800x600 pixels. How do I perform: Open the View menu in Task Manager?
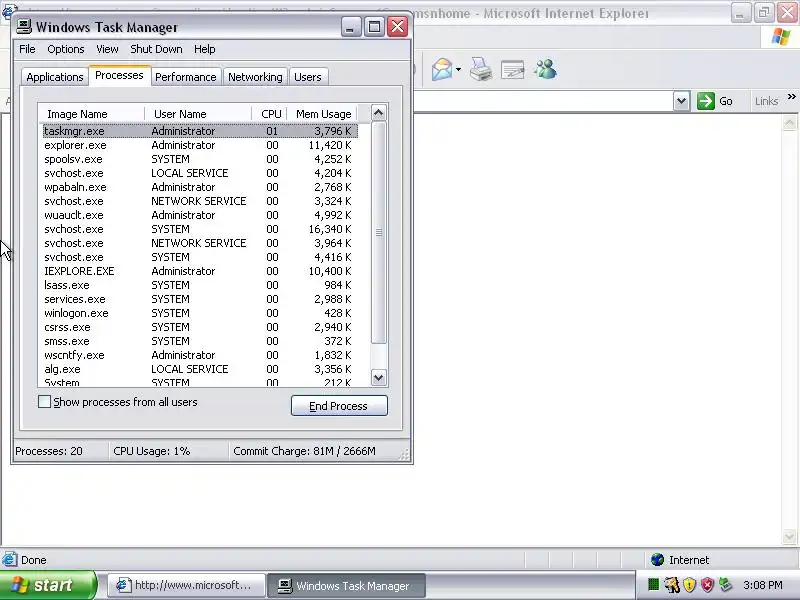[x=107, y=49]
